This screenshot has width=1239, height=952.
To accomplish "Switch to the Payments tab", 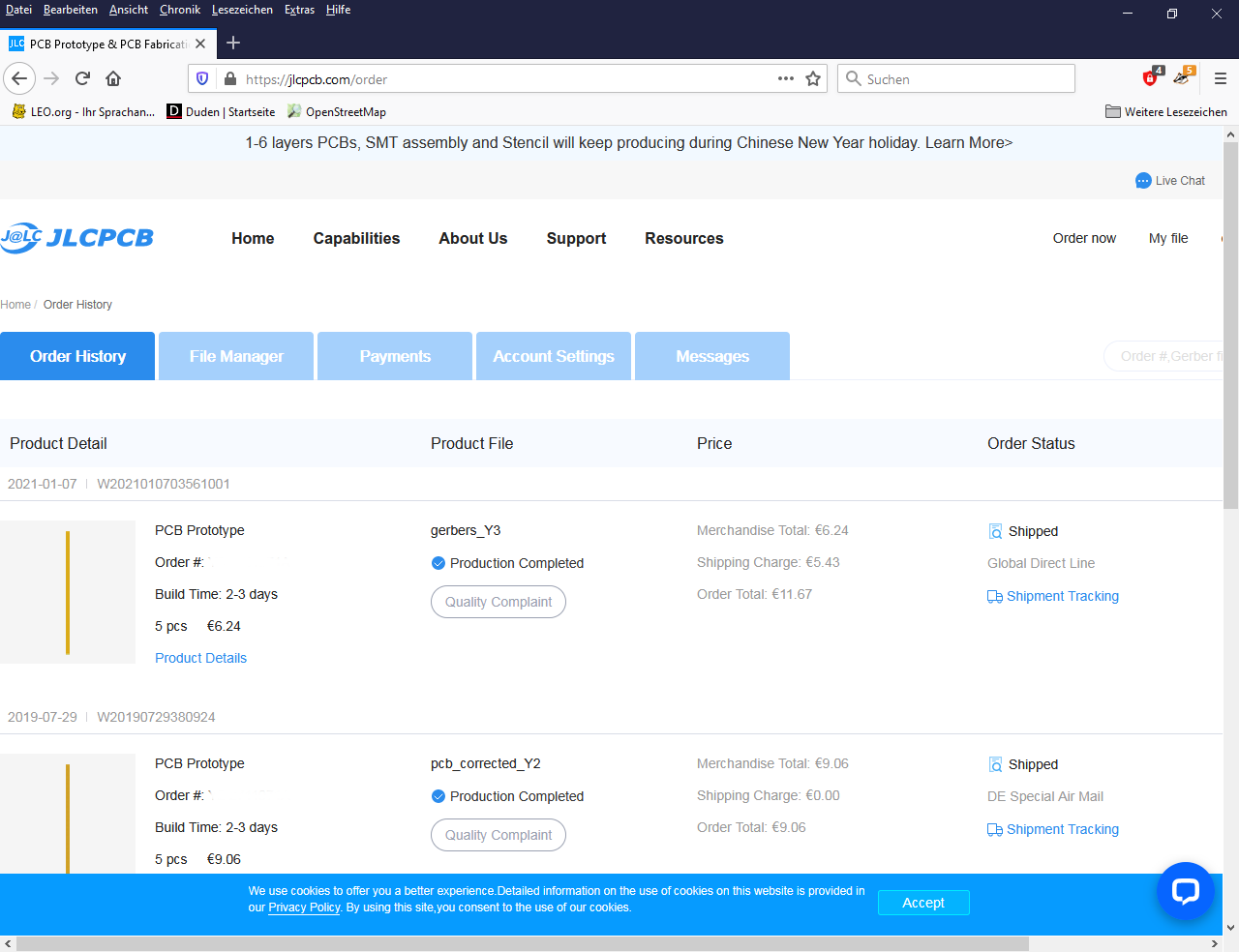I will pyautogui.click(x=395, y=356).
